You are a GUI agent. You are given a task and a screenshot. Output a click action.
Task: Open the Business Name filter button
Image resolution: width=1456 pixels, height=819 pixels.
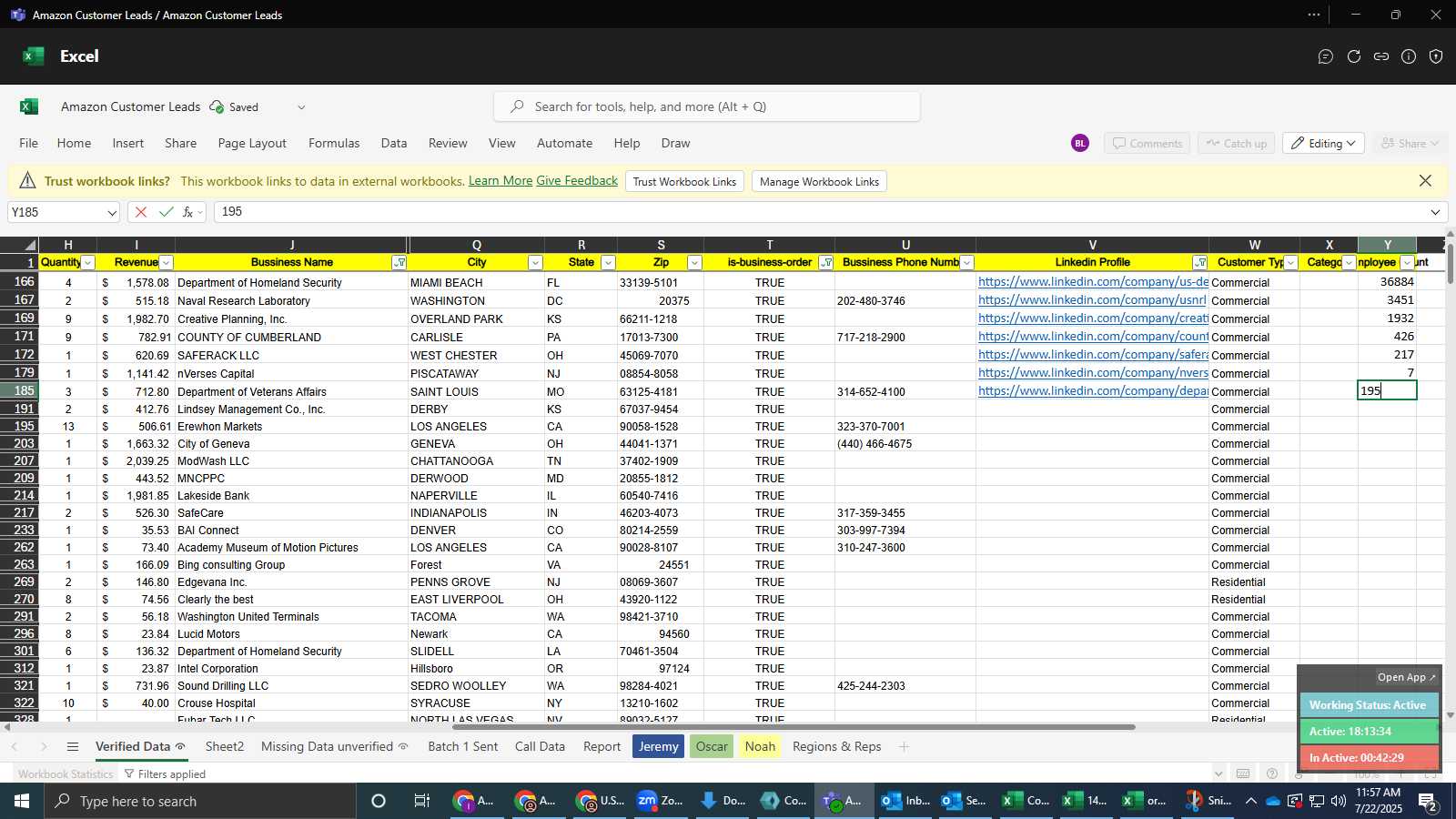click(x=399, y=263)
